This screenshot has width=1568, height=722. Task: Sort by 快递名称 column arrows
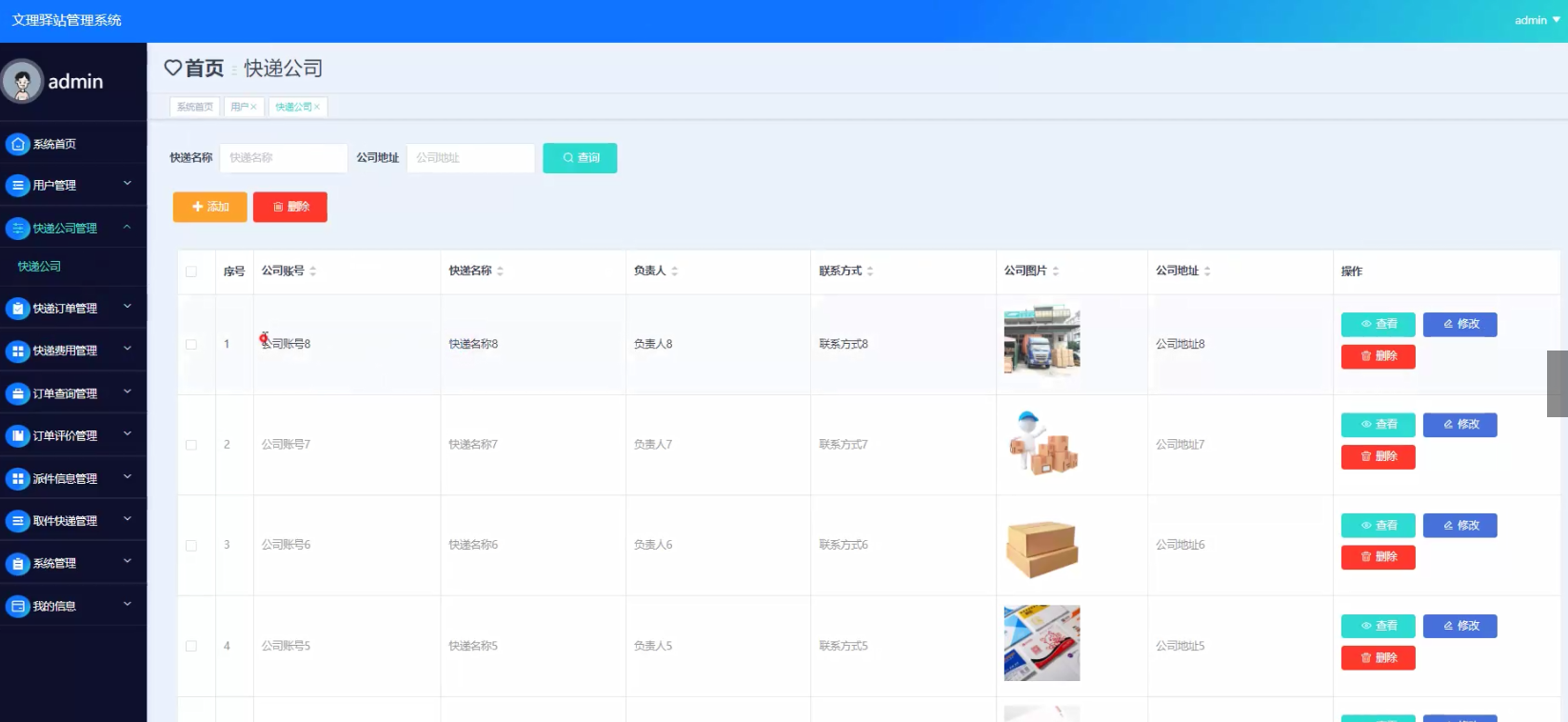tap(501, 271)
